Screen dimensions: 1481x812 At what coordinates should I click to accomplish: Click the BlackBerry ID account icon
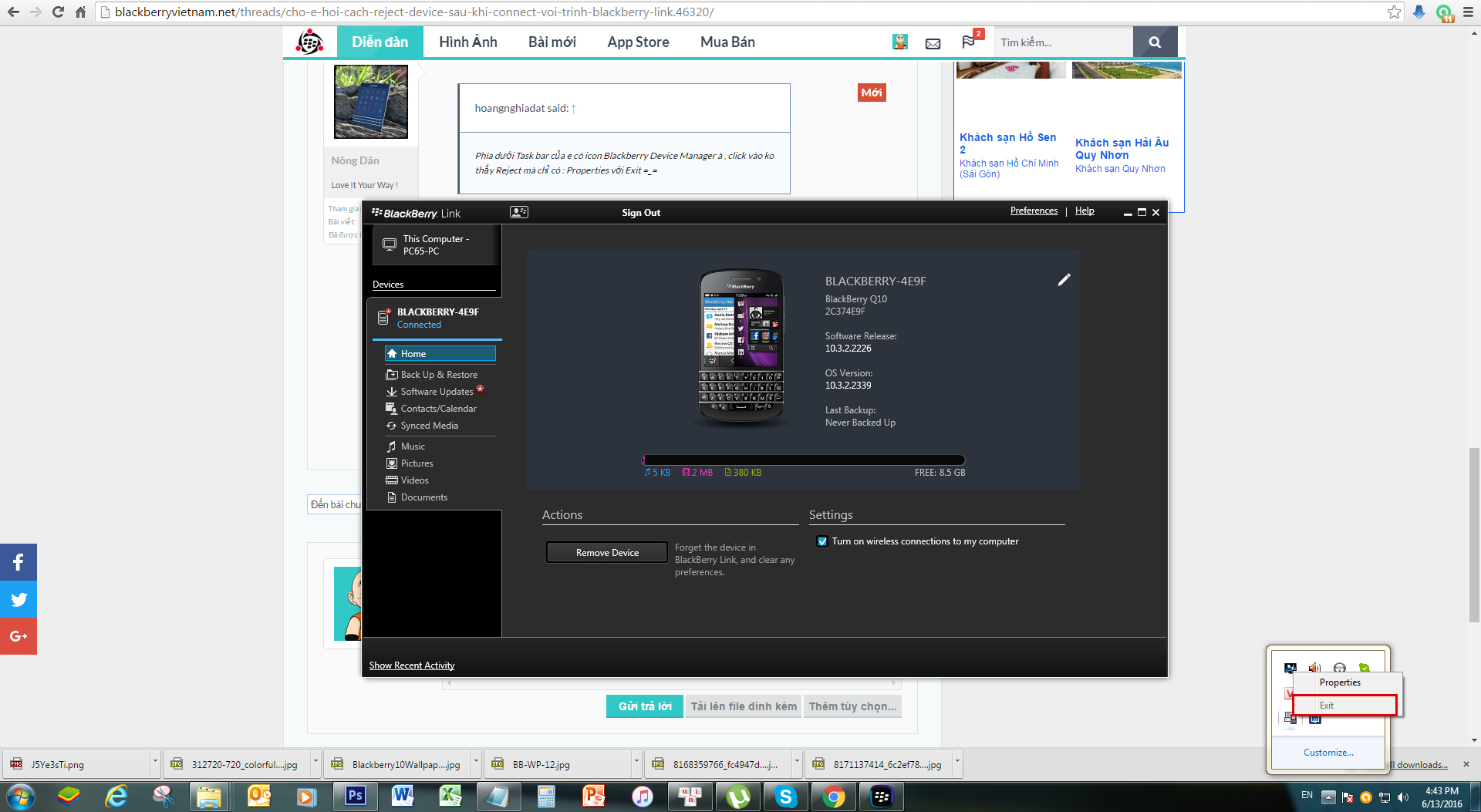(519, 212)
